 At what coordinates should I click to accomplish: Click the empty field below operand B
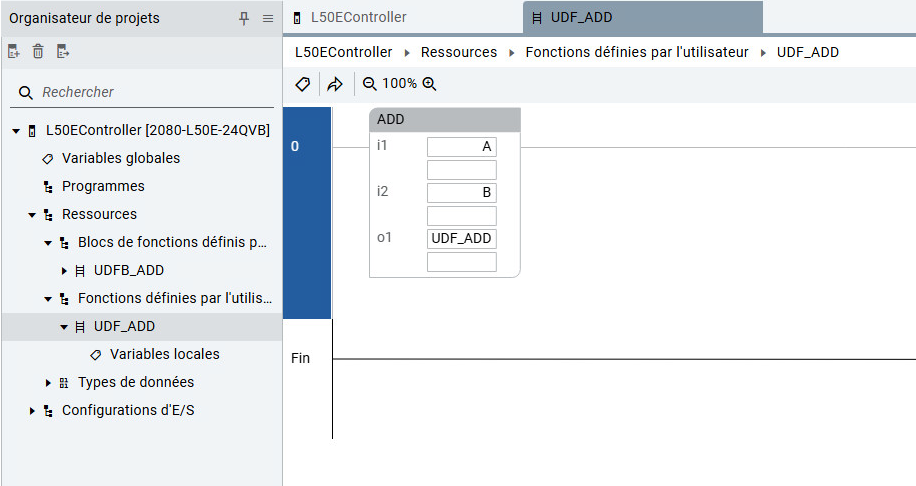462,216
